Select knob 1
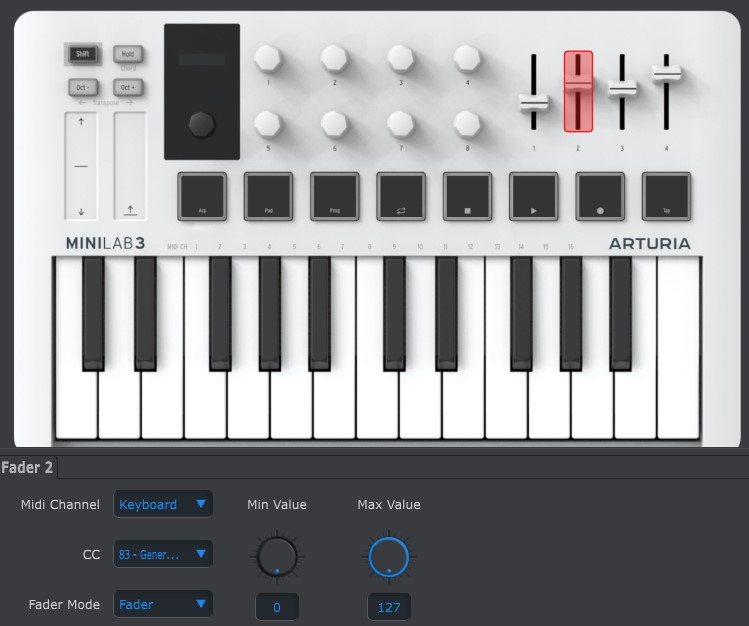The width and height of the screenshot is (749, 626). 268,58
